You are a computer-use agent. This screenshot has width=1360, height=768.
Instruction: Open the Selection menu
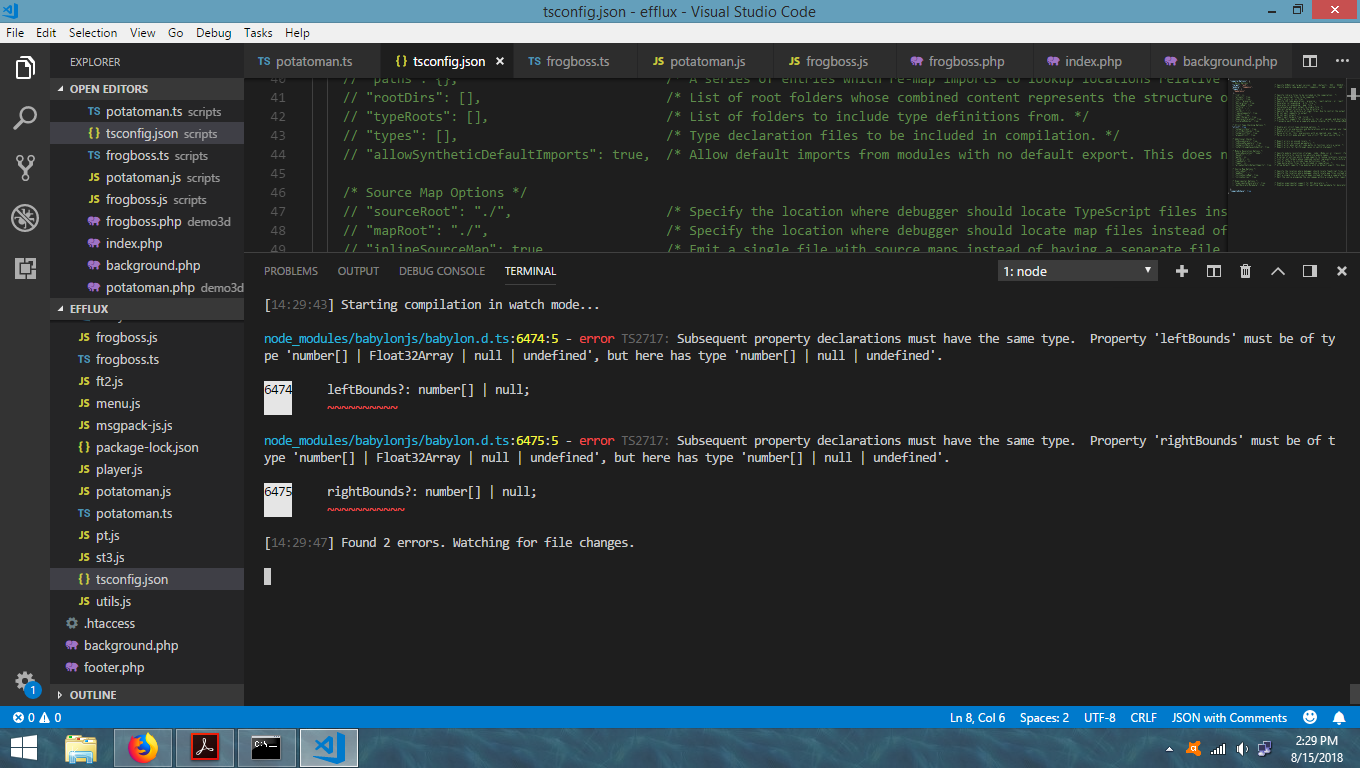[92, 32]
